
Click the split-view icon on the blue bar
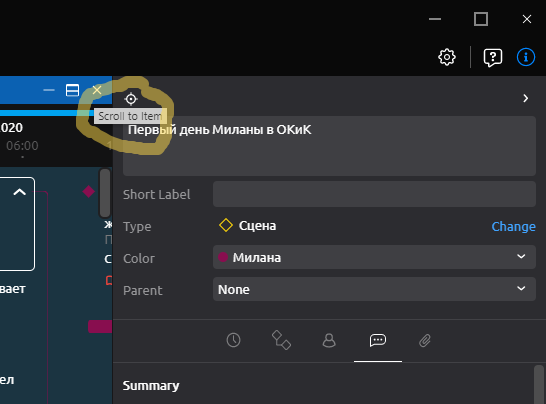72,90
